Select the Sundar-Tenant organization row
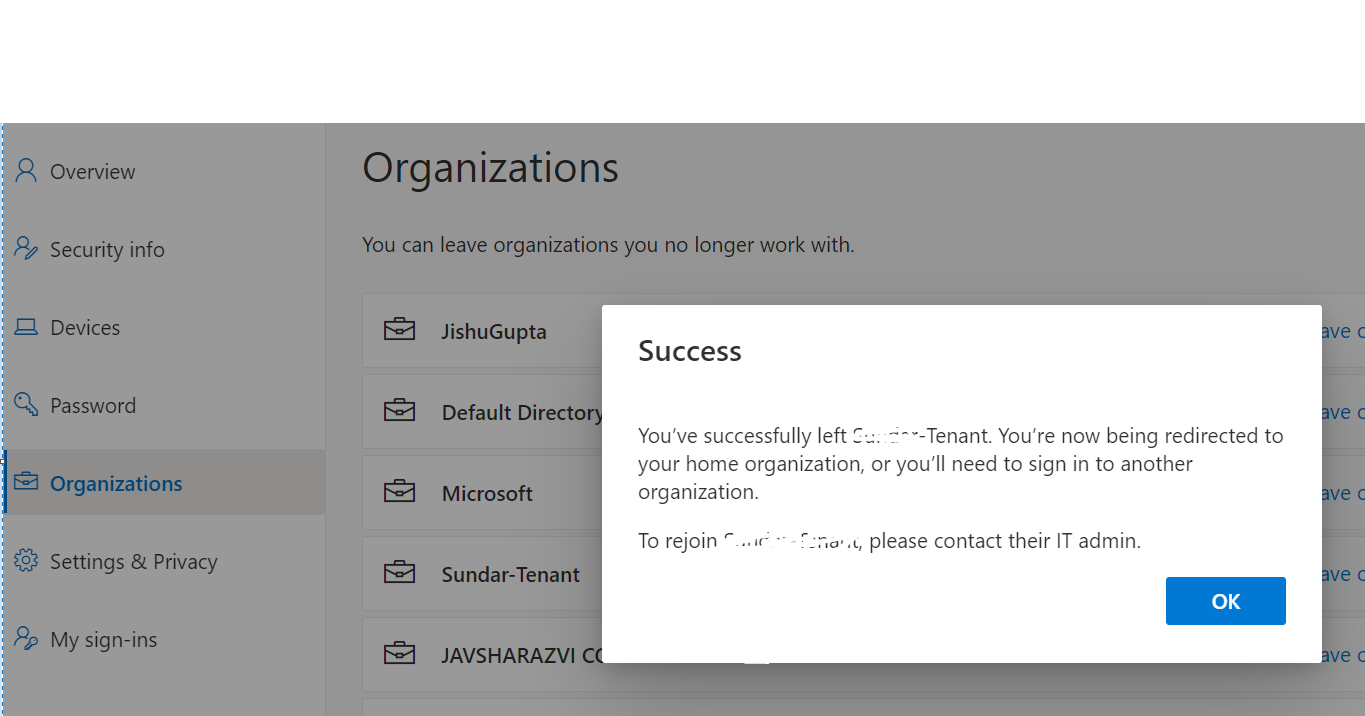The image size is (1365, 716). (x=510, y=573)
